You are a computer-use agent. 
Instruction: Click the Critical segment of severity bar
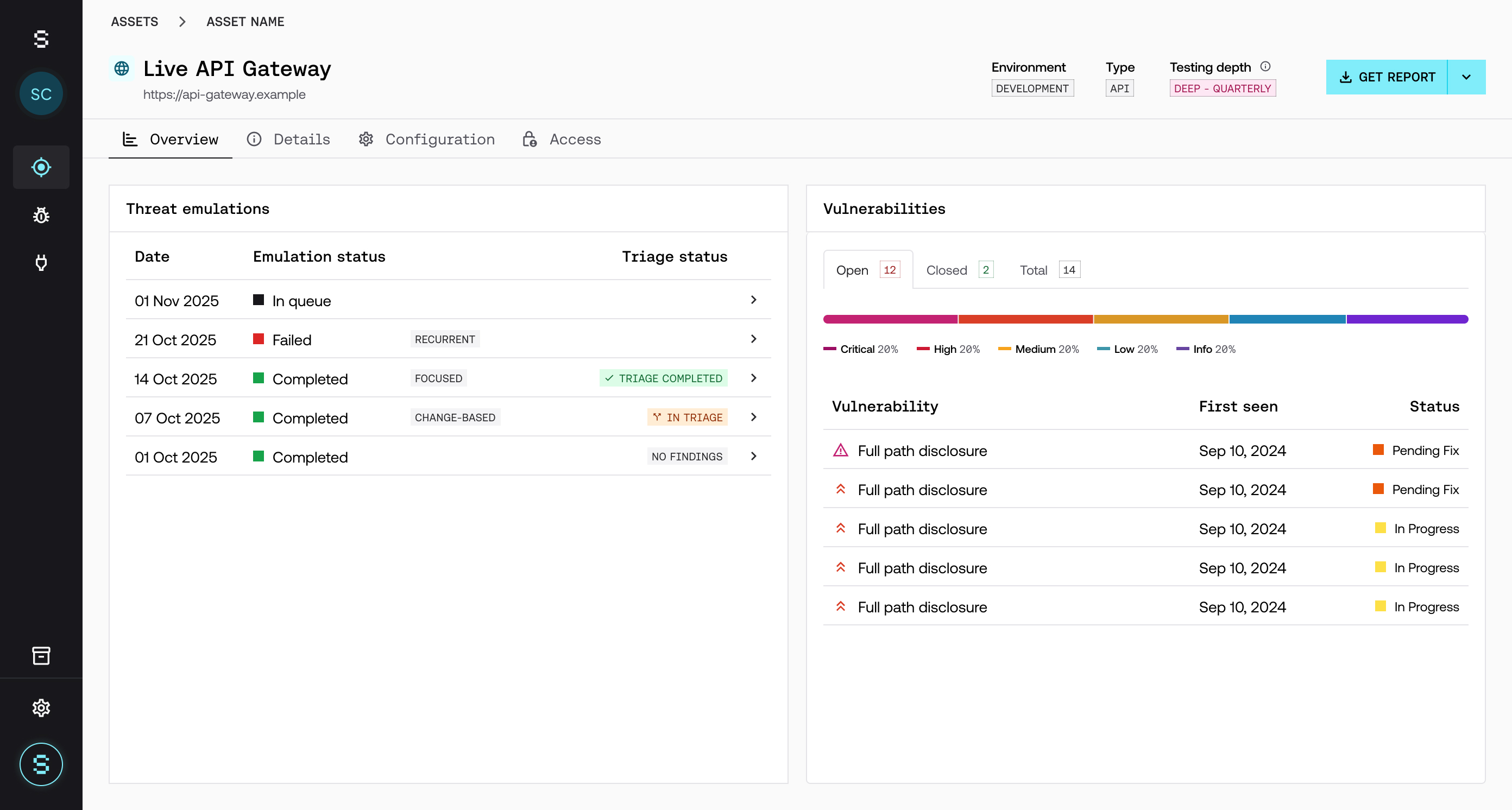(890, 319)
